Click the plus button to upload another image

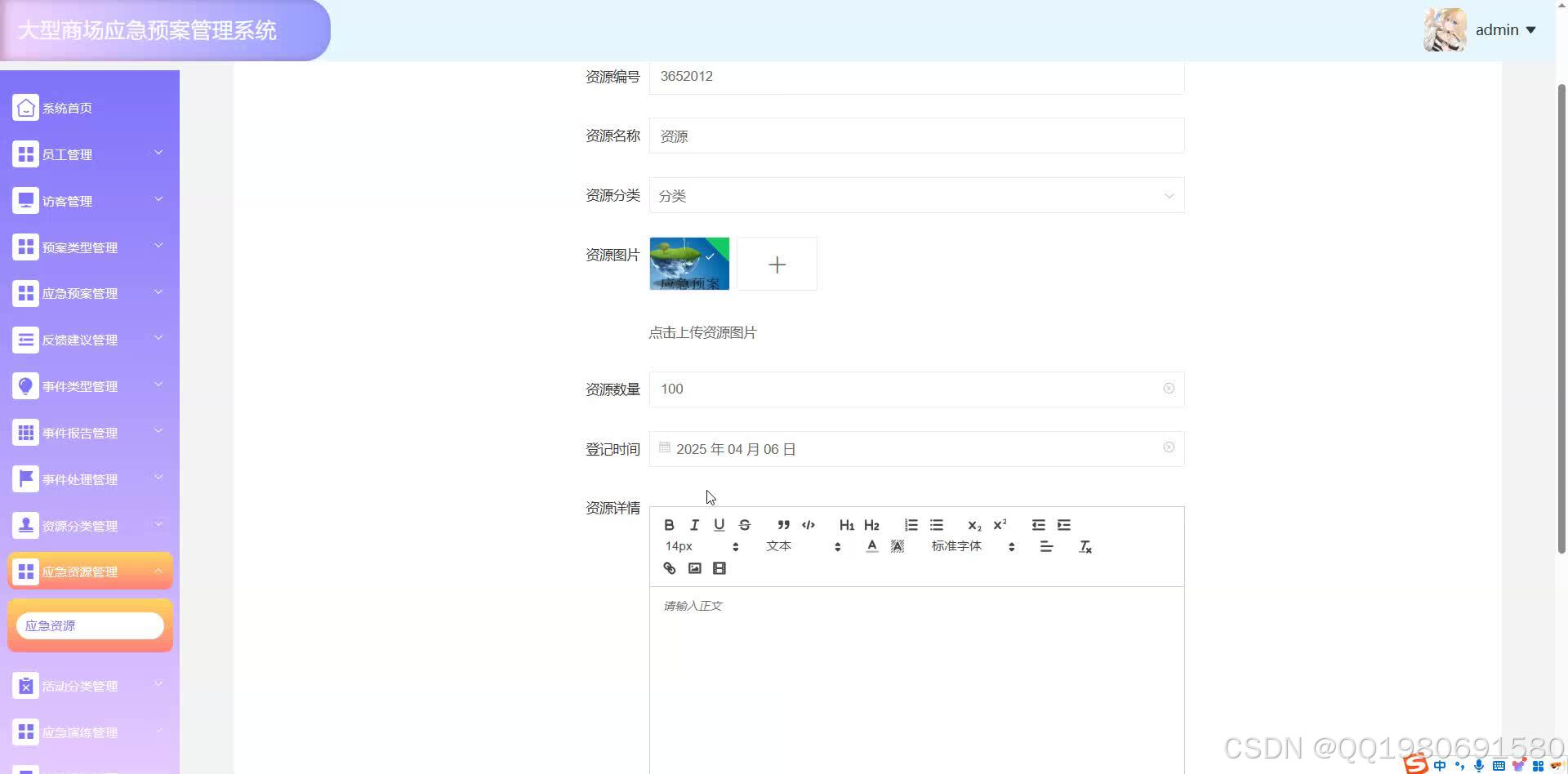(x=776, y=264)
